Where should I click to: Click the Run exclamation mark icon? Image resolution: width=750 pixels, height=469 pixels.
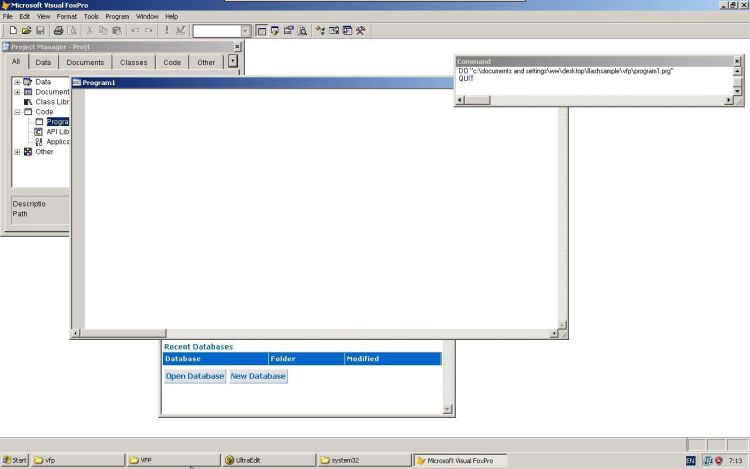pyautogui.click(x=166, y=31)
